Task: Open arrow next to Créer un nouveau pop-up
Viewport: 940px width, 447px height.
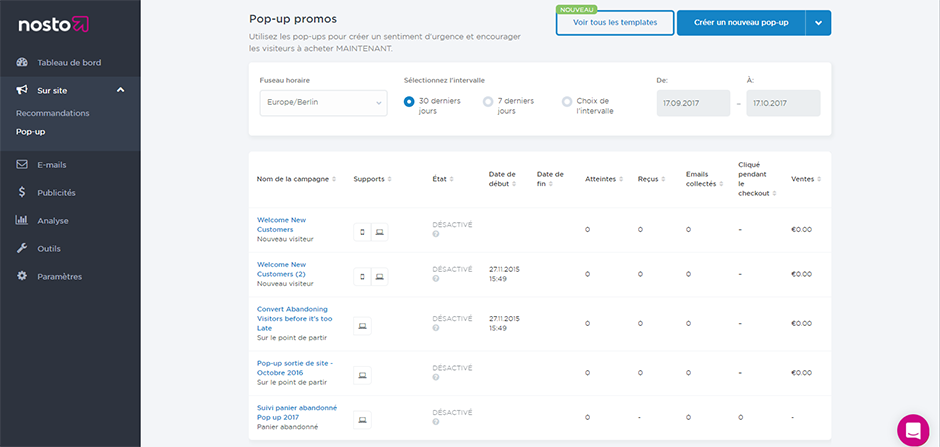Action: (818, 23)
